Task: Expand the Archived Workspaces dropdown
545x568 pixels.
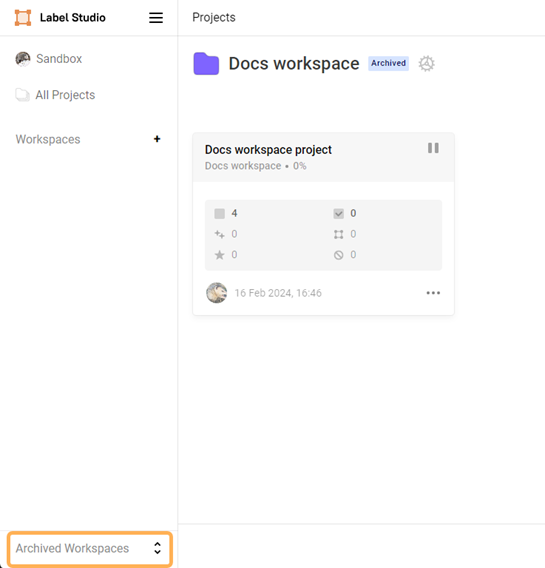Action: [89, 548]
